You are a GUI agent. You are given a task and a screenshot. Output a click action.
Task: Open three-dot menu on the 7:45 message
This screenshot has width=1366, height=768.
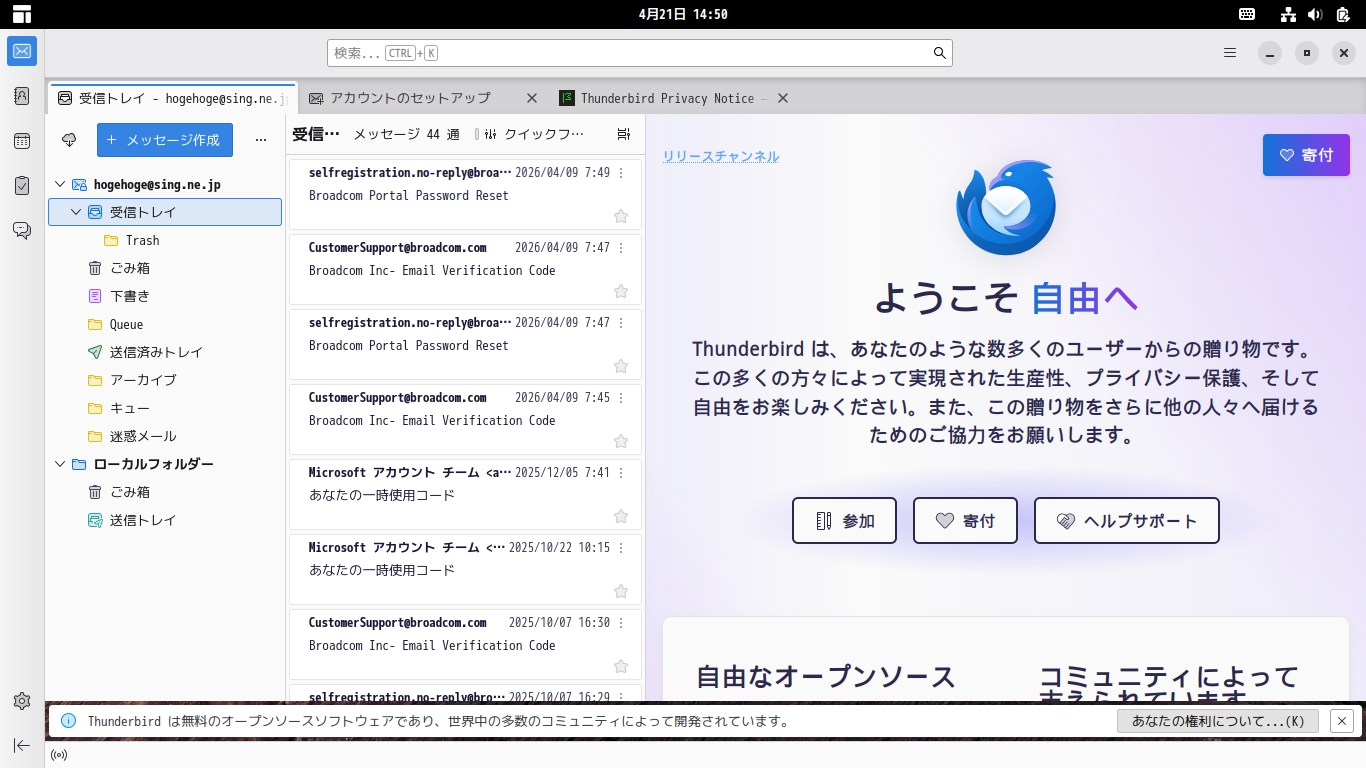pyautogui.click(x=621, y=398)
